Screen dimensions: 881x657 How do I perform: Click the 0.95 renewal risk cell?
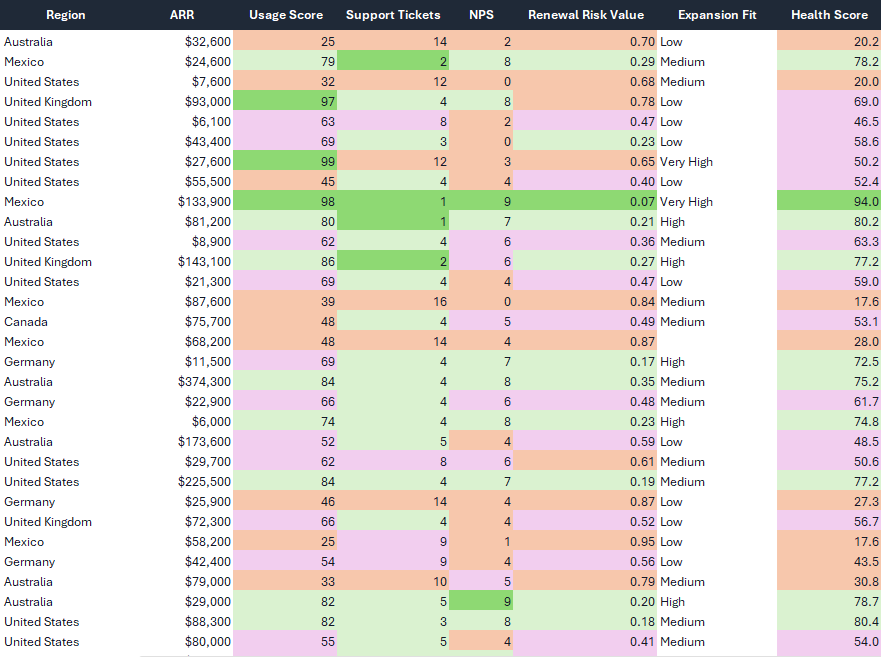pyautogui.click(x=585, y=542)
